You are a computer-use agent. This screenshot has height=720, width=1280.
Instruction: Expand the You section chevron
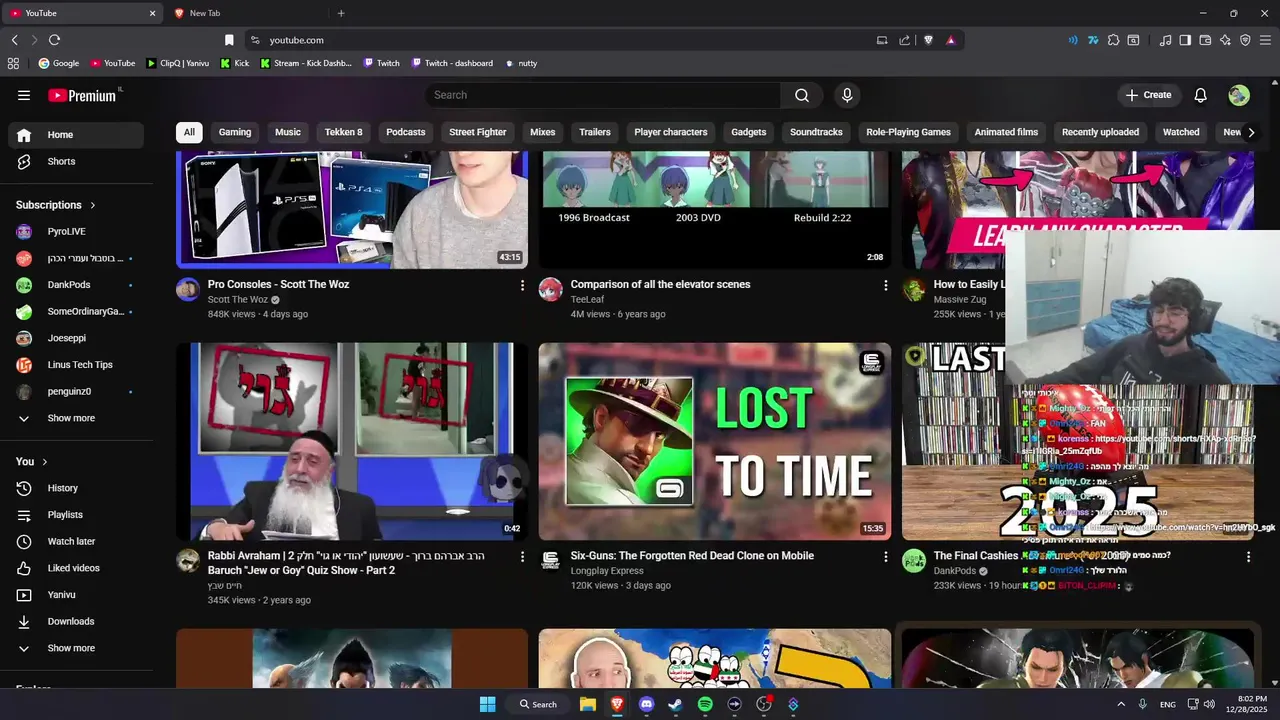[x=45, y=462]
